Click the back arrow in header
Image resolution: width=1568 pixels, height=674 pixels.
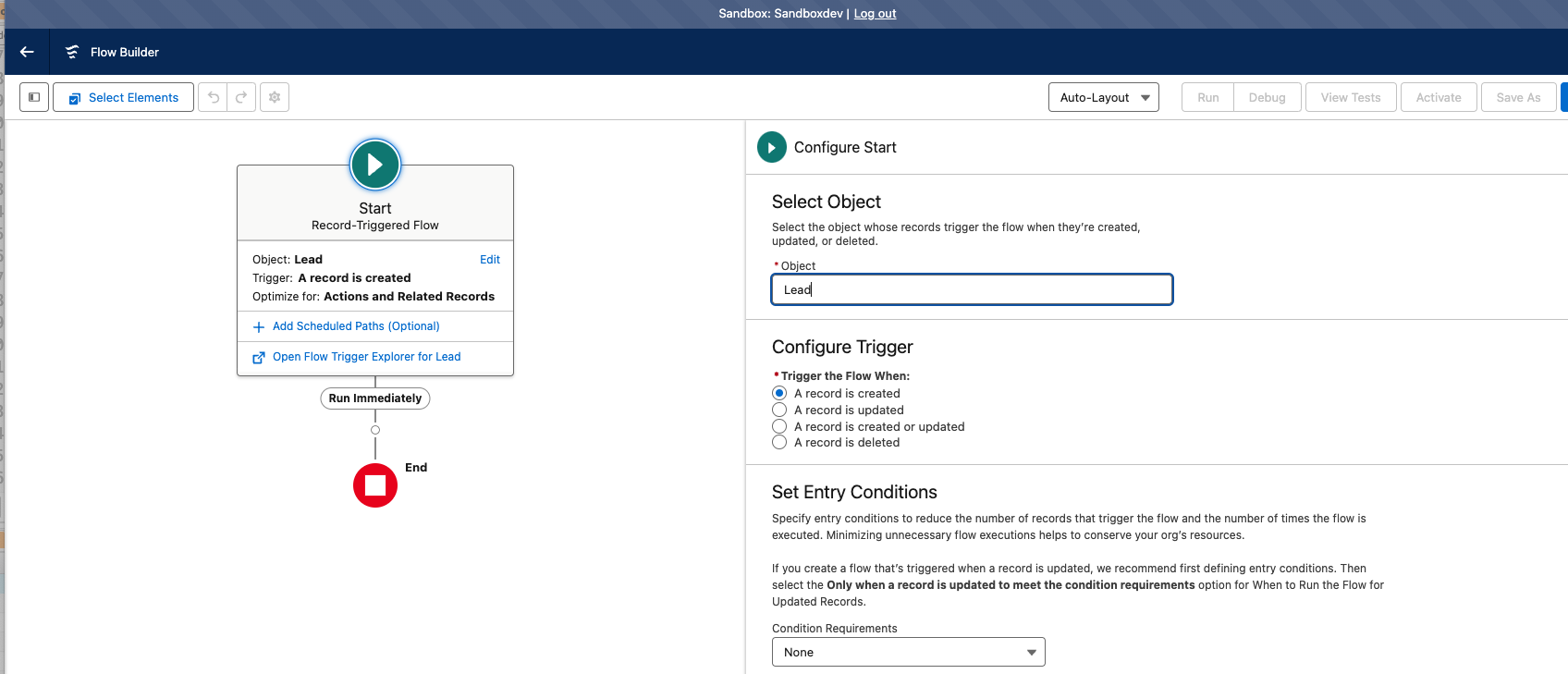click(27, 52)
